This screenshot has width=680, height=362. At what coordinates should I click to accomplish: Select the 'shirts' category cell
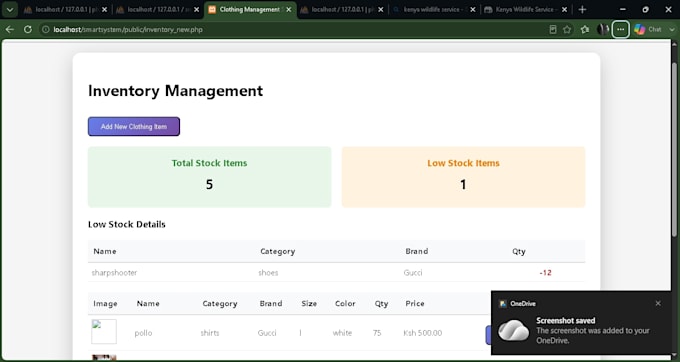click(210, 333)
